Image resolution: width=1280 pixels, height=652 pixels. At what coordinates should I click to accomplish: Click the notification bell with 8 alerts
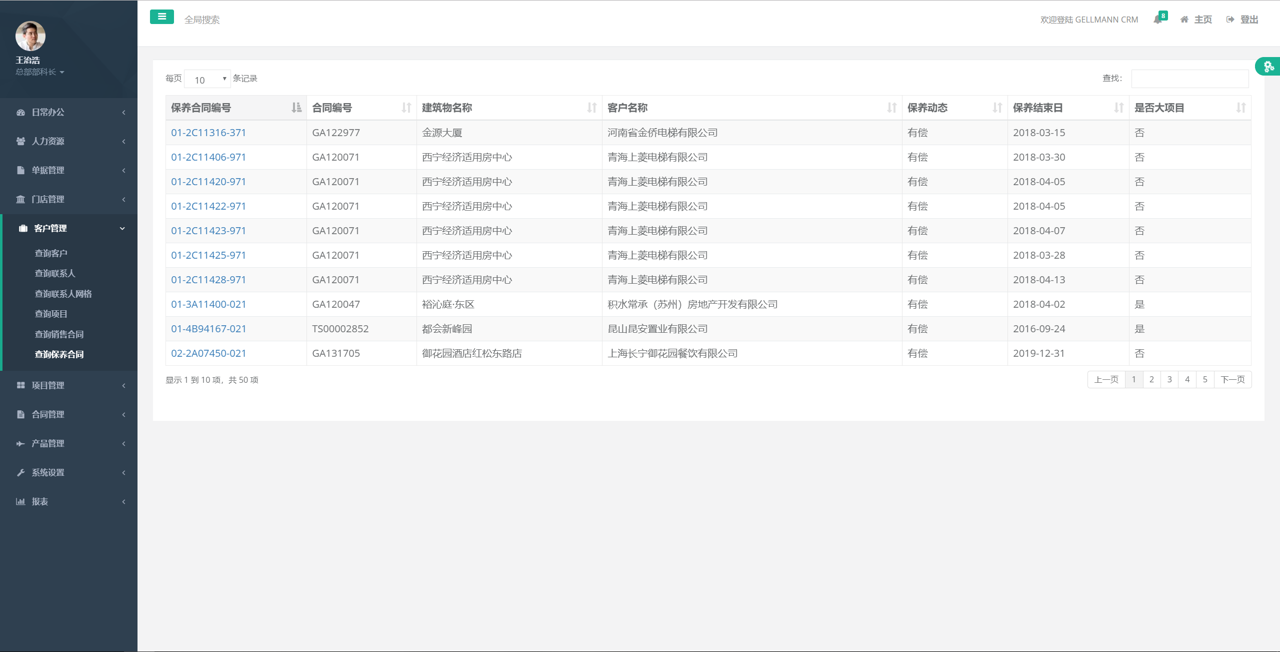[x=1157, y=18]
